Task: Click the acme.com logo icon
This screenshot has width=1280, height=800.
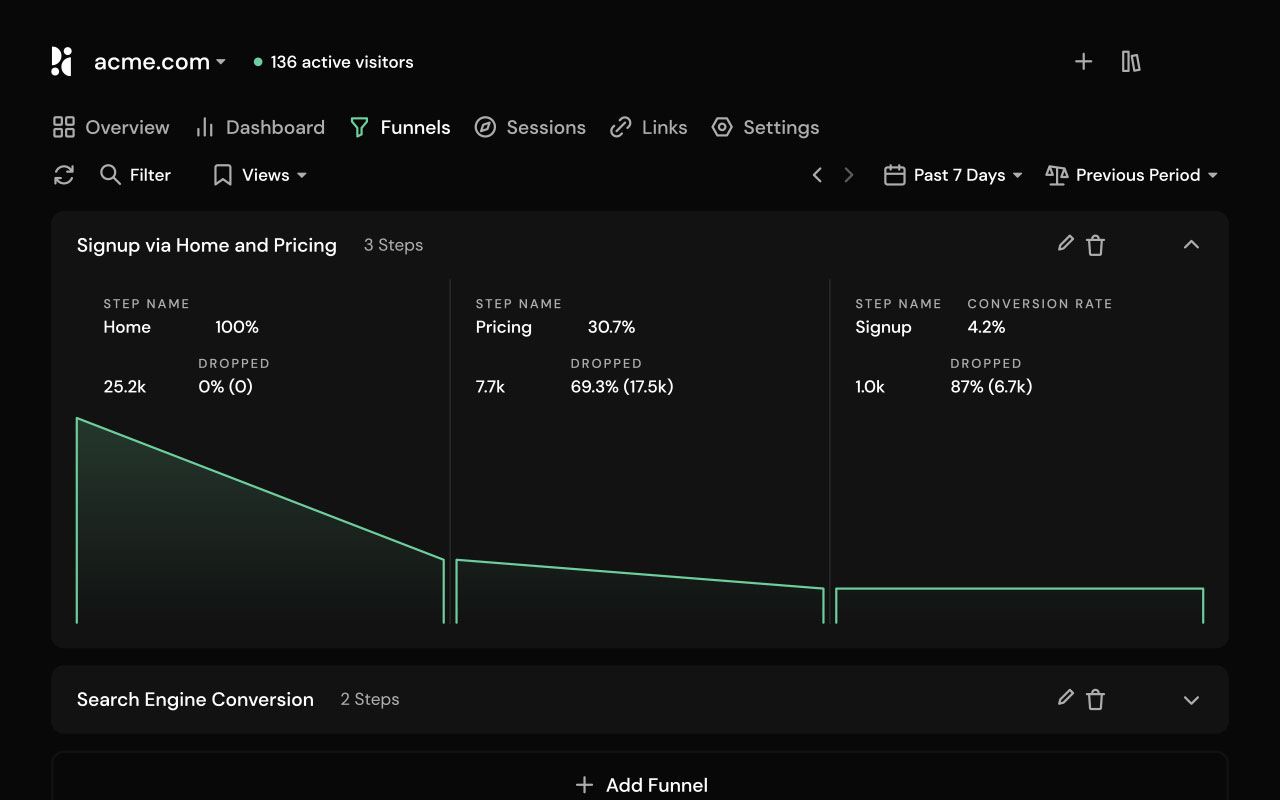Action: coord(60,61)
